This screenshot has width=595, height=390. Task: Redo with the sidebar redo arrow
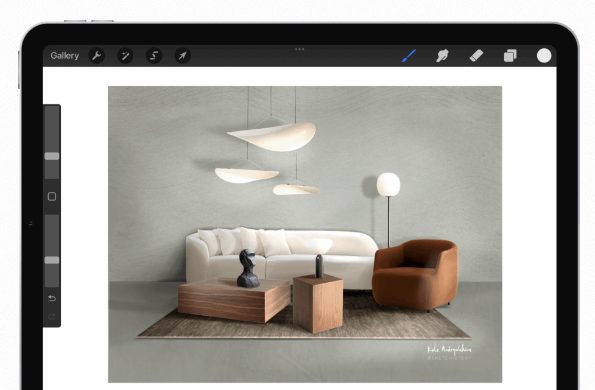point(52,316)
